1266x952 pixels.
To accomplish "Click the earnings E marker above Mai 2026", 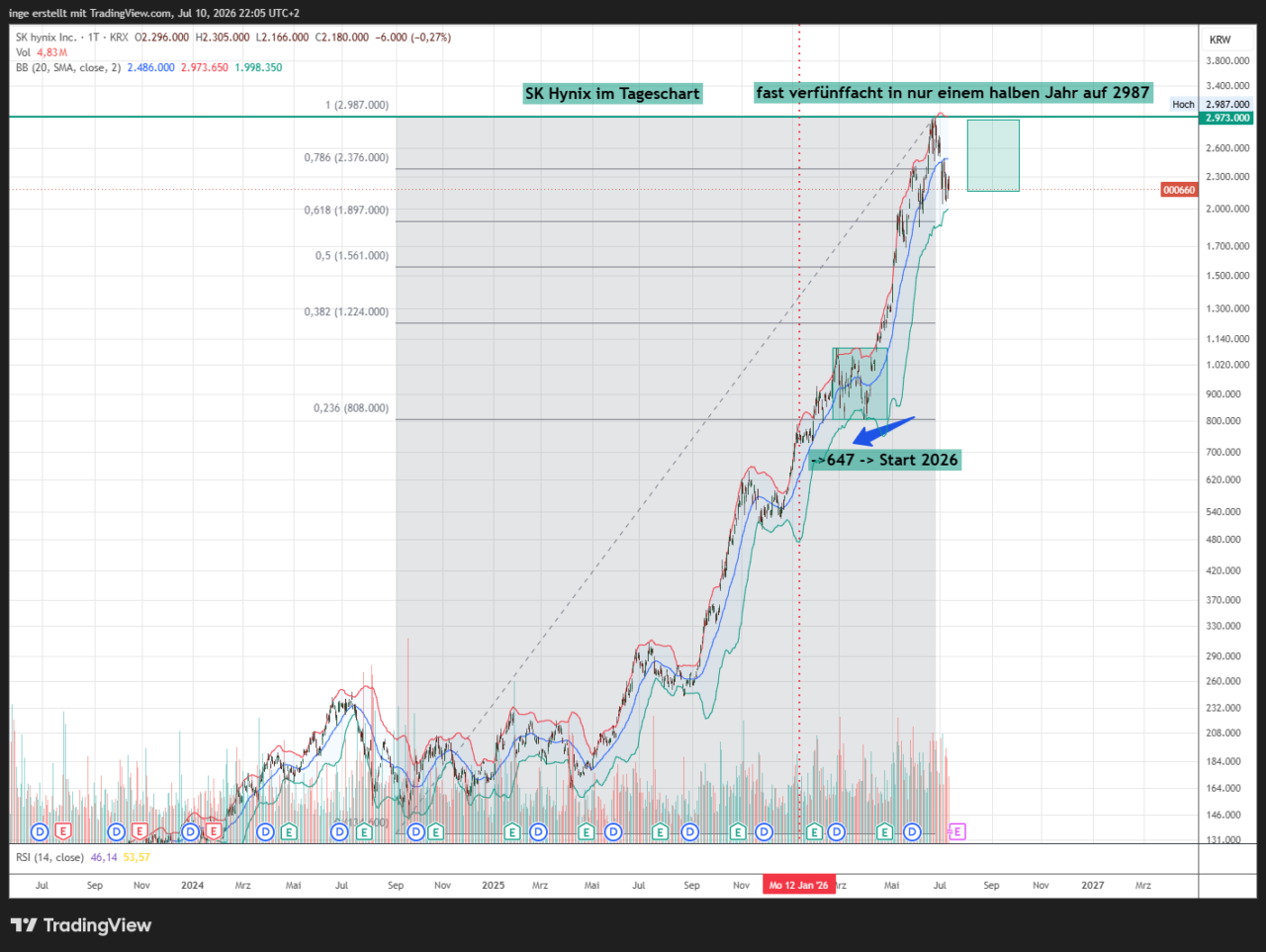I will (884, 831).
